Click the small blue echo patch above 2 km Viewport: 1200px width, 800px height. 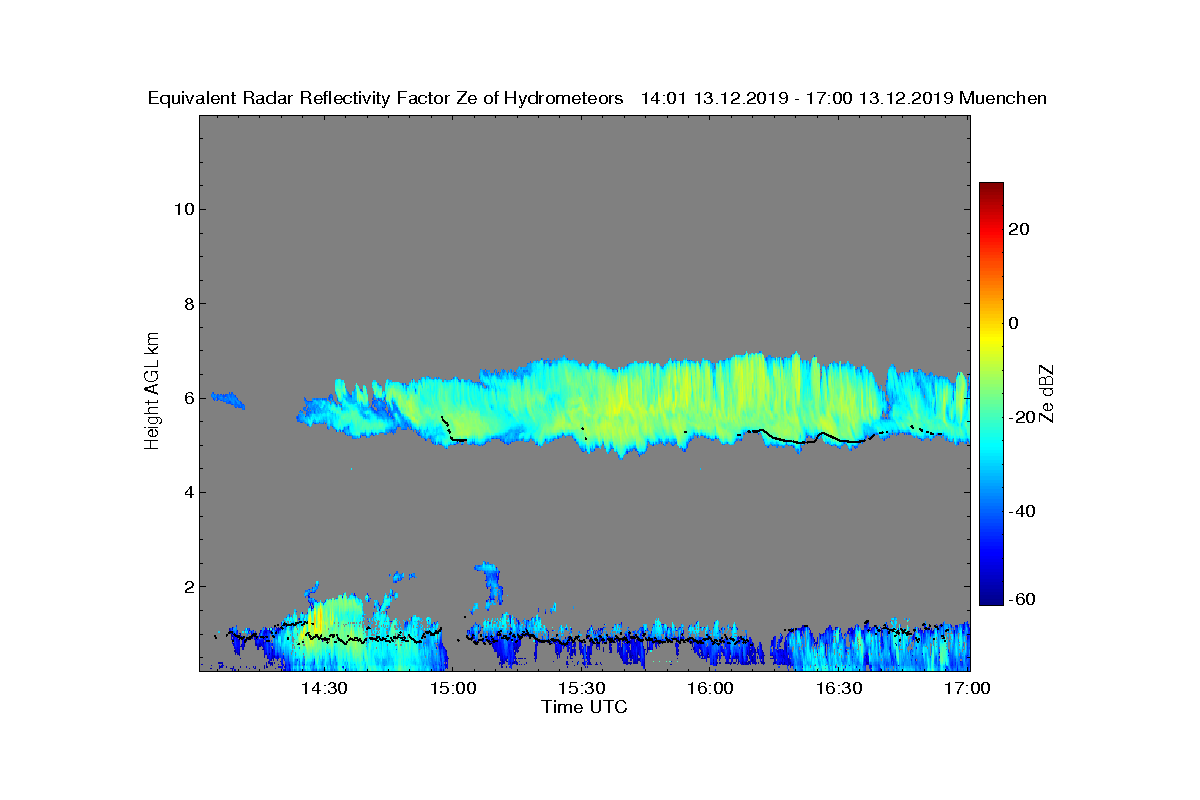(489, 584)
